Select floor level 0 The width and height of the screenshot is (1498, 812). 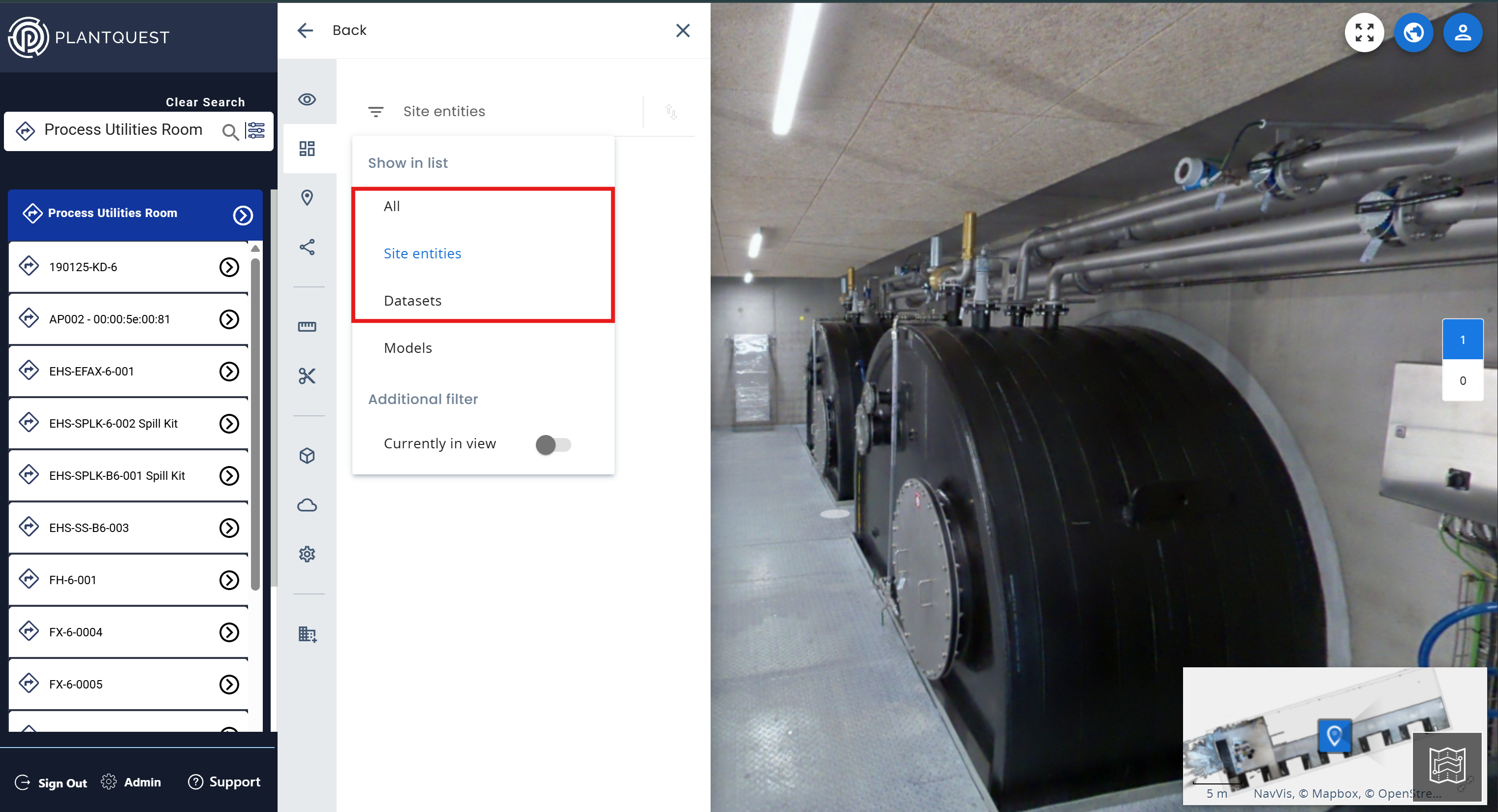[1463, 381]
